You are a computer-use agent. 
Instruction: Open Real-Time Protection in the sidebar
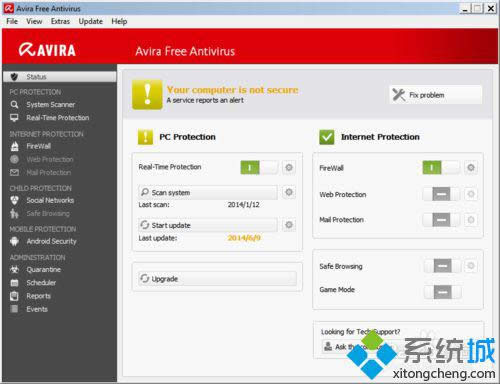(58, 118)
